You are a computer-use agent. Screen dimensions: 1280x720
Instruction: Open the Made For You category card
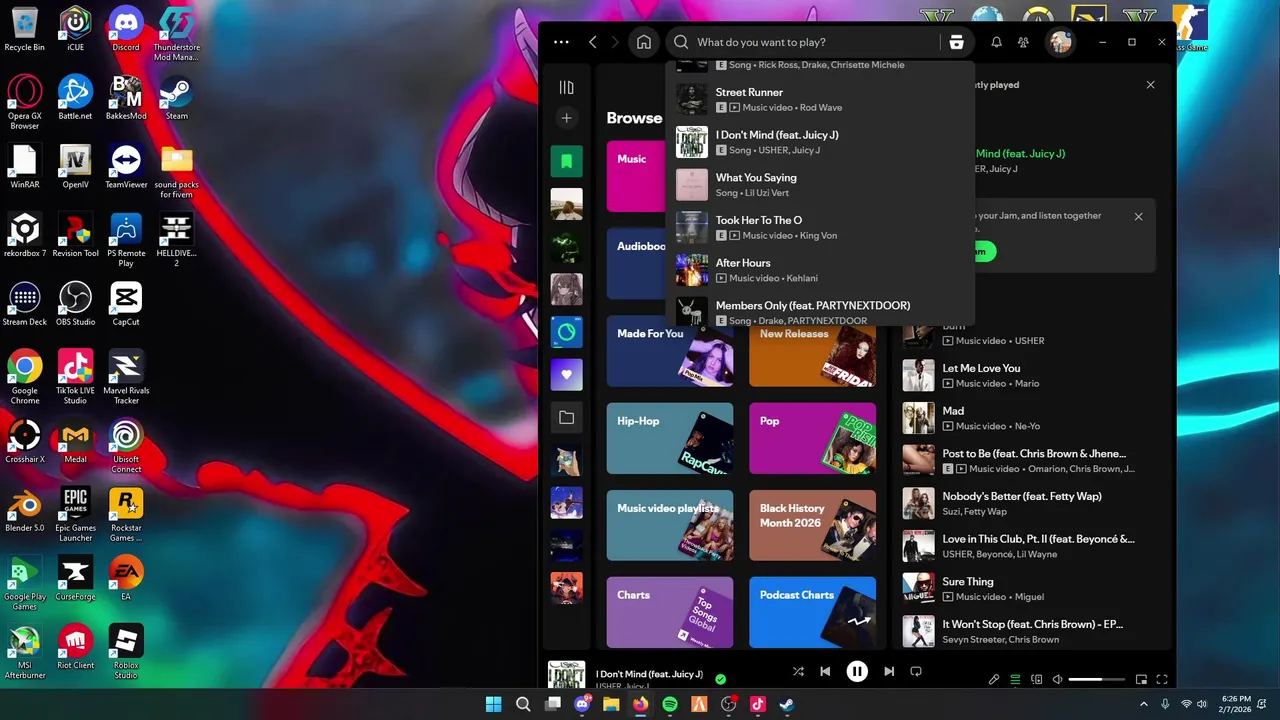[x=670, y=351]
